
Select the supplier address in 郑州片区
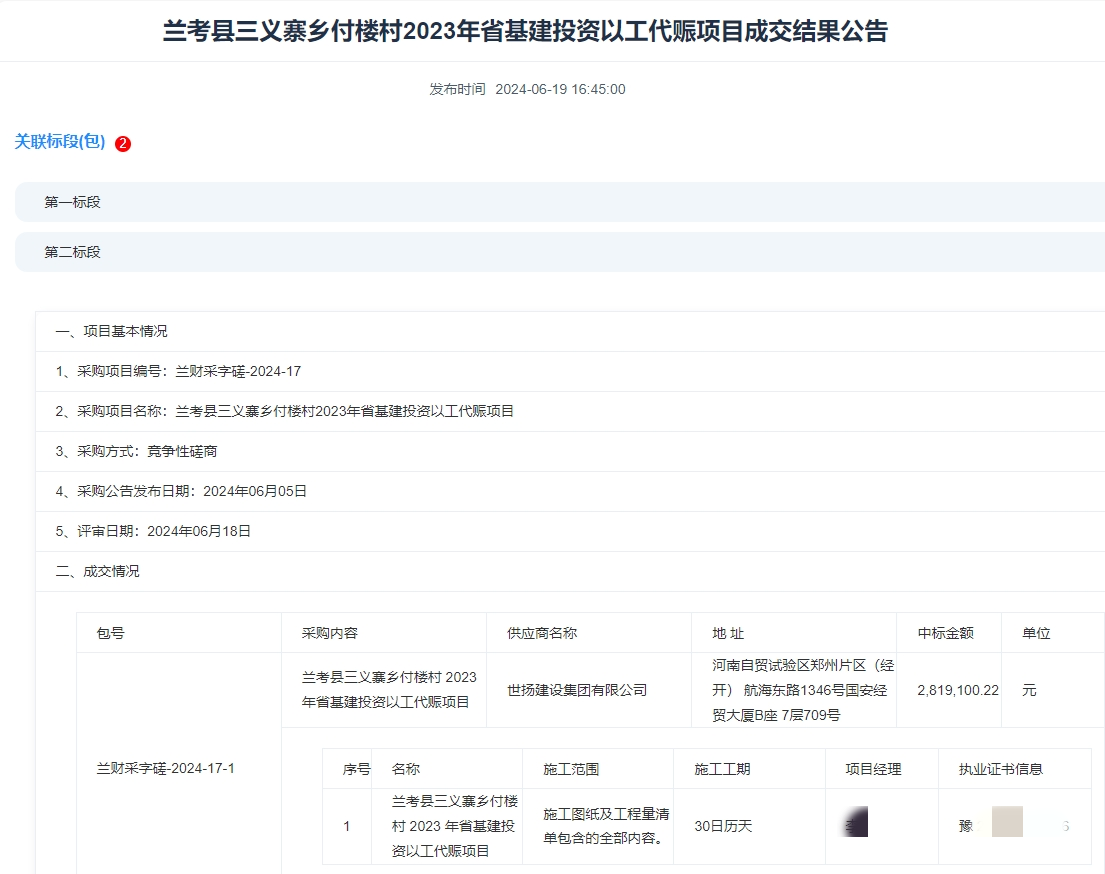pos(793,690)
